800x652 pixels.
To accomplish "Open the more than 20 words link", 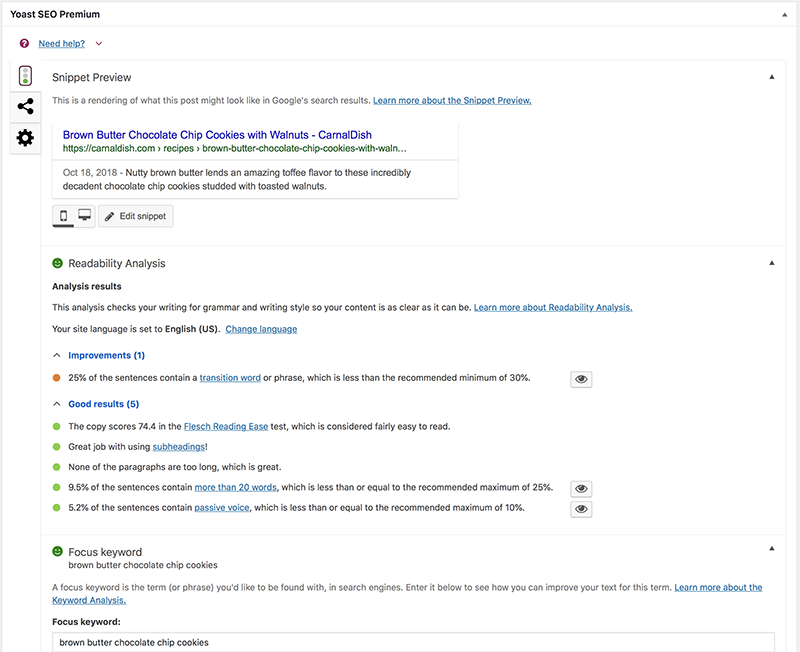I will (x=236, y=488).
